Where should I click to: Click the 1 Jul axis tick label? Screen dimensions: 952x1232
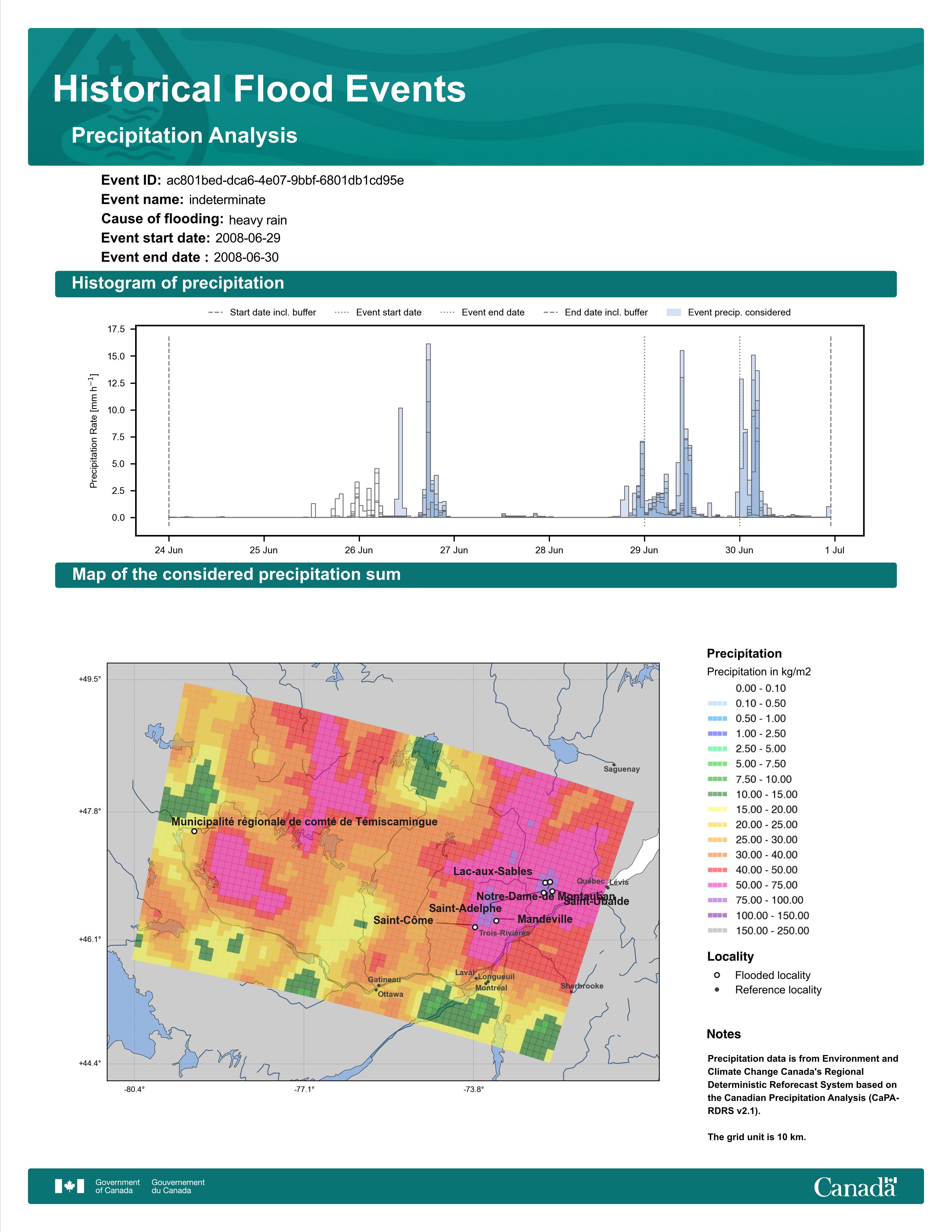(835, 551)
